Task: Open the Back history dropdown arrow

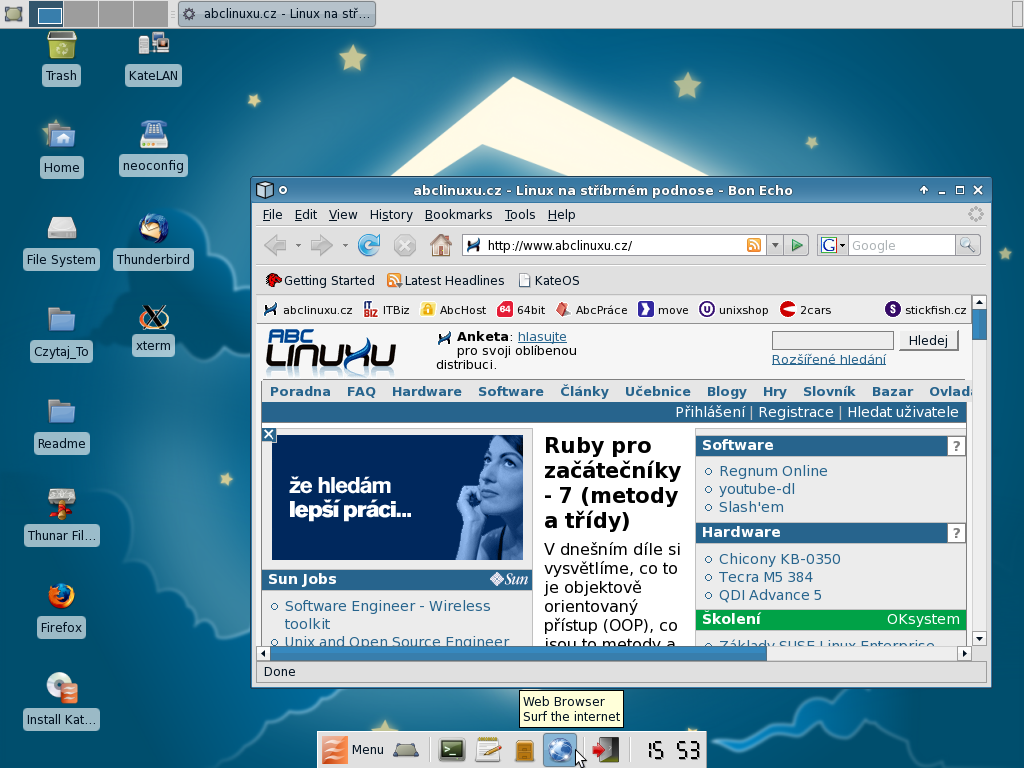Action: click(x=298, y=246)
